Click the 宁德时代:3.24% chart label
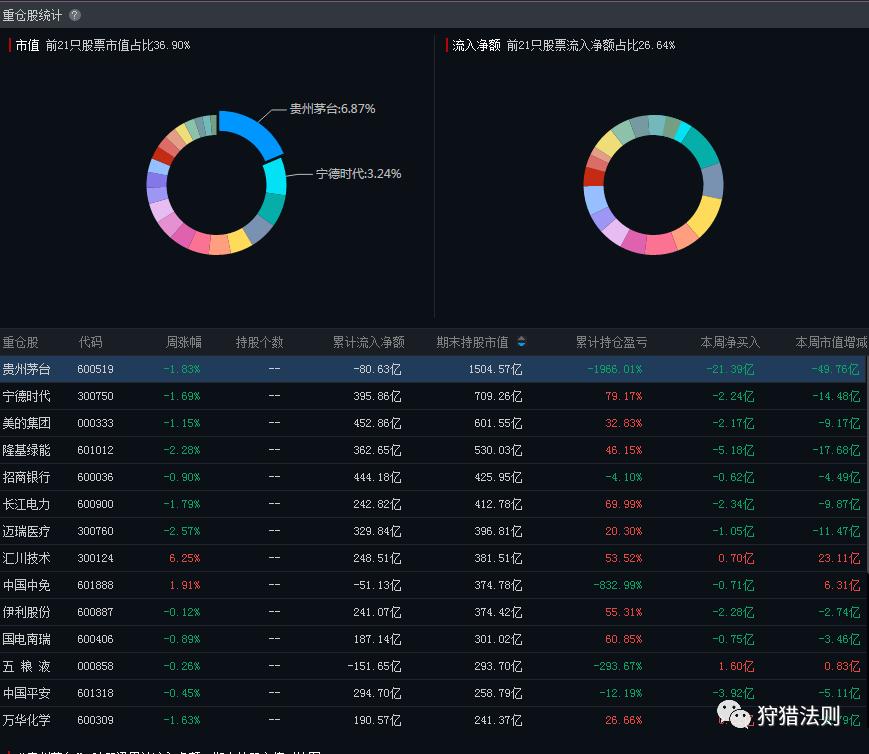 pyautogui.click(x=358, y=173)
